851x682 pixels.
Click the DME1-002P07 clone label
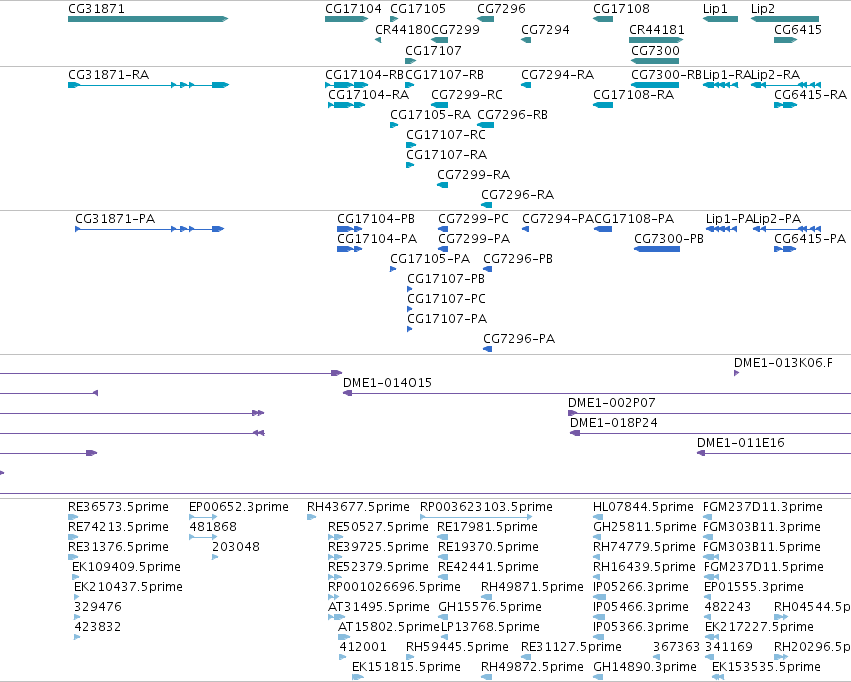click(612, 403)
